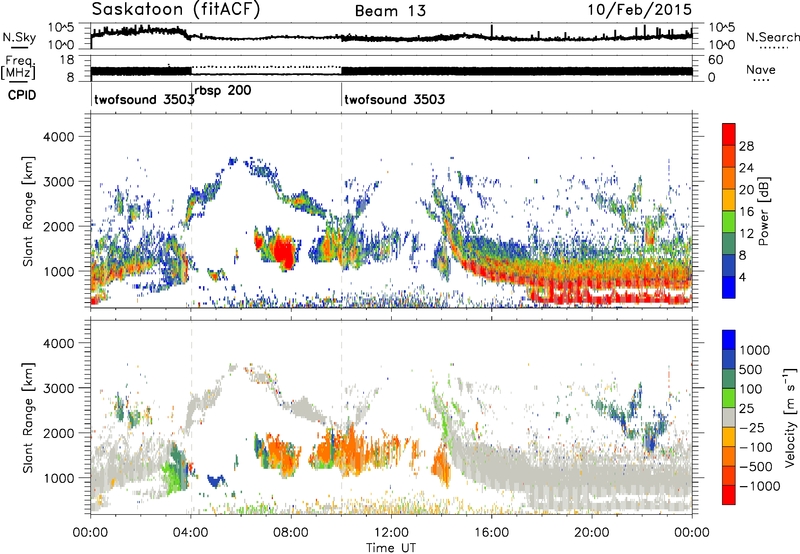The image size is (800, 554).
Task: Click the '-25' label on Velocity color bar
Action: [x=752, y=428]
